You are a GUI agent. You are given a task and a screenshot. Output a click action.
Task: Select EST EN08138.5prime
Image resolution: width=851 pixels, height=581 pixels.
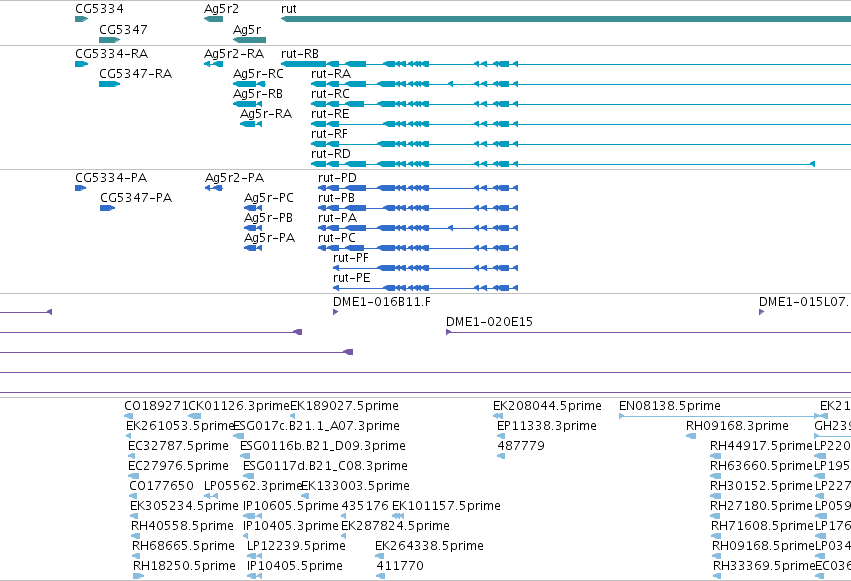(x=670, y=406)
